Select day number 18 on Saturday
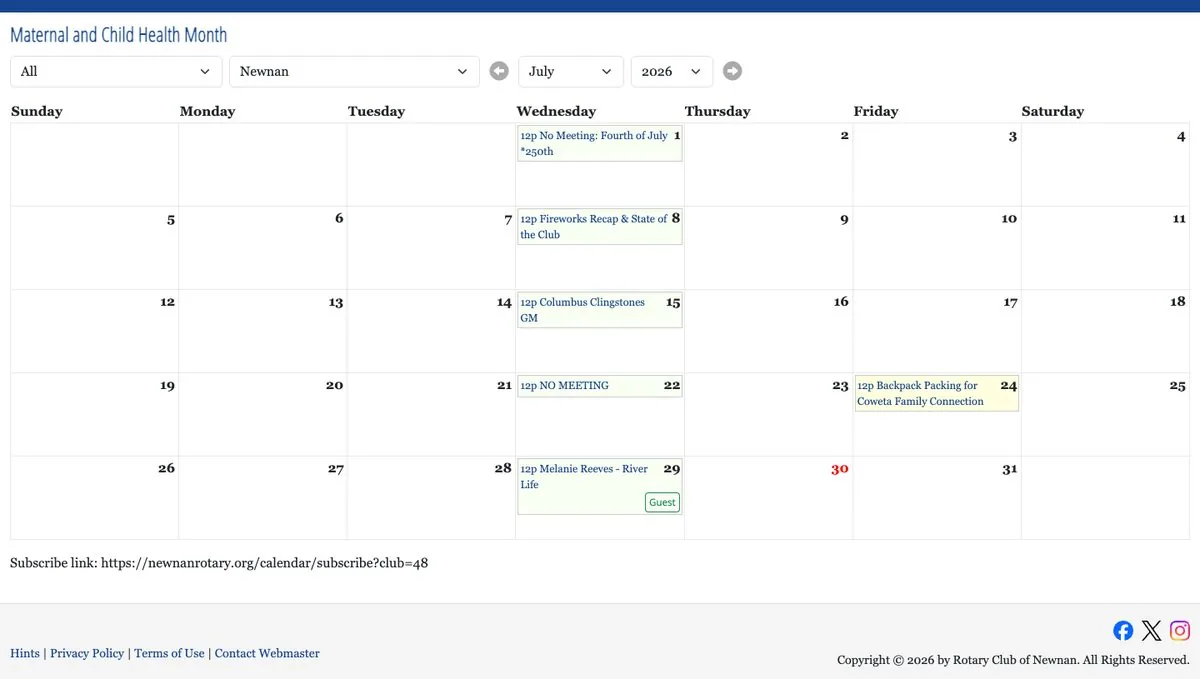 (1178, 302)
